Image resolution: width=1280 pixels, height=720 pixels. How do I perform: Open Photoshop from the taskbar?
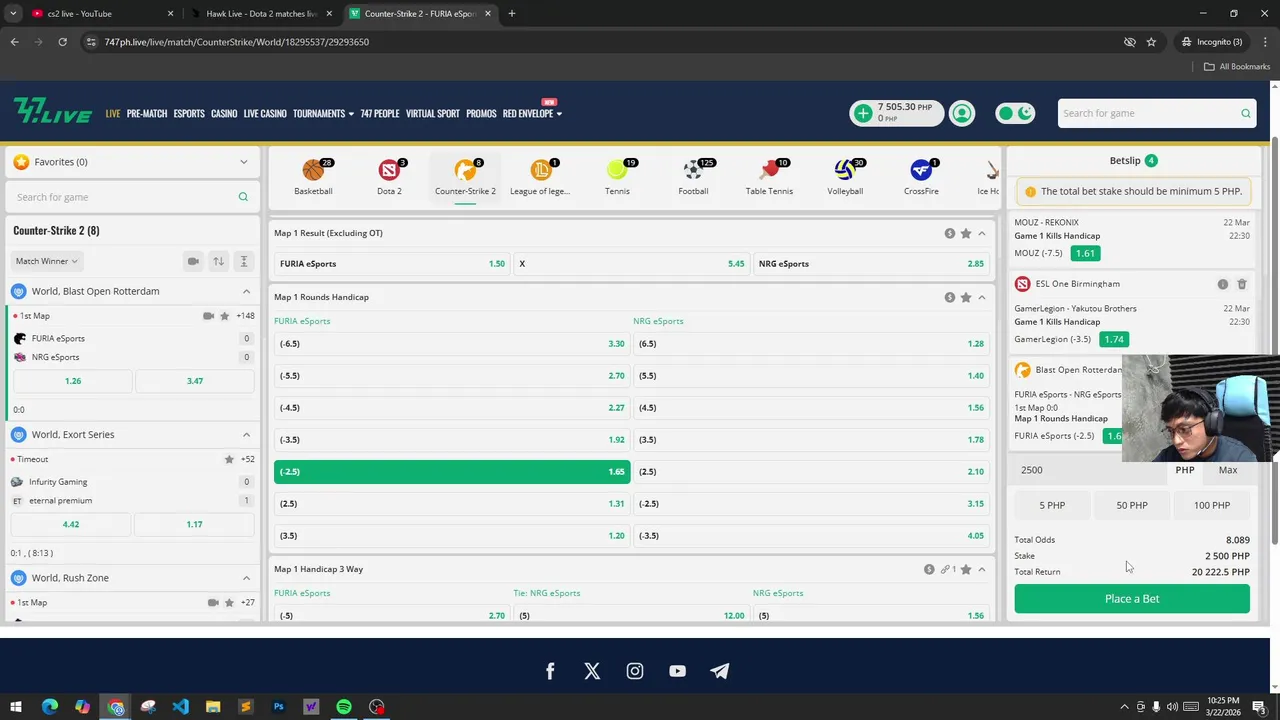[x=278, y=707]
